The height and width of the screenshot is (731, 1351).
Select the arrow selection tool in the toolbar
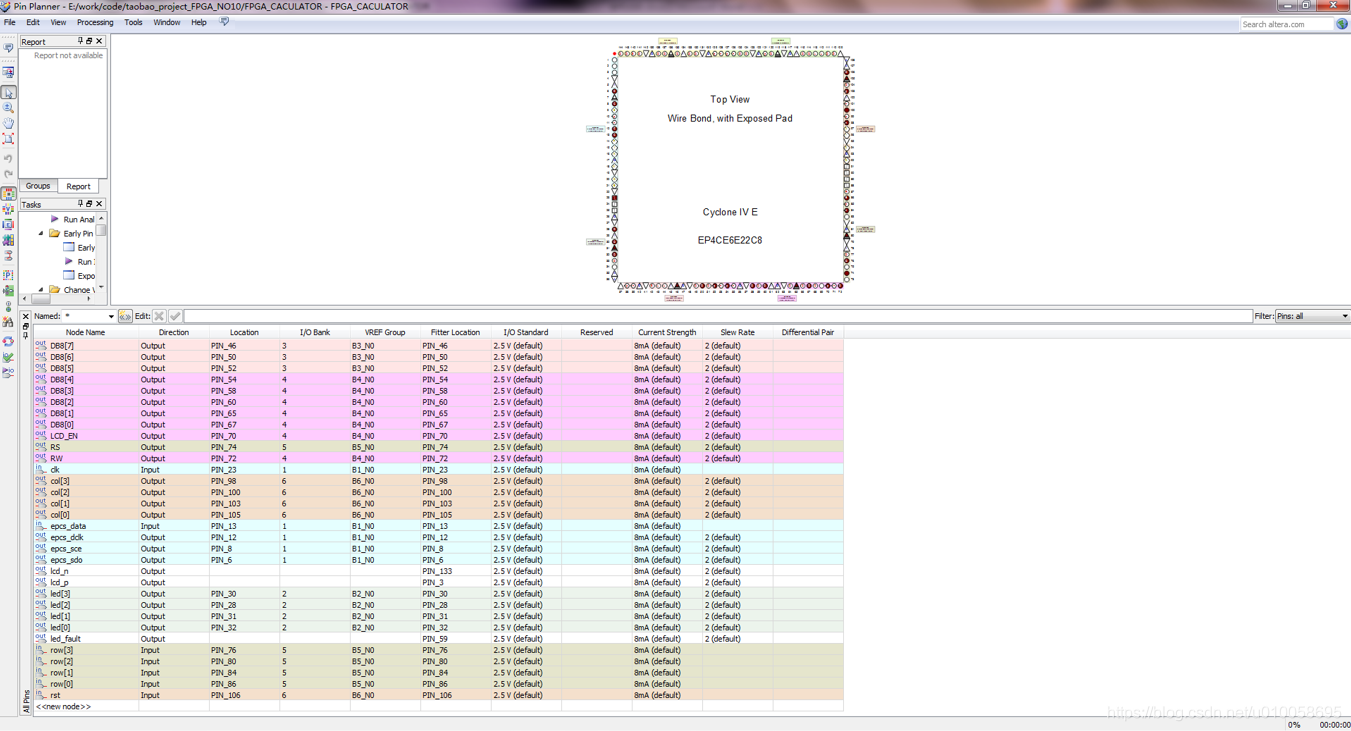click(9, 91)
